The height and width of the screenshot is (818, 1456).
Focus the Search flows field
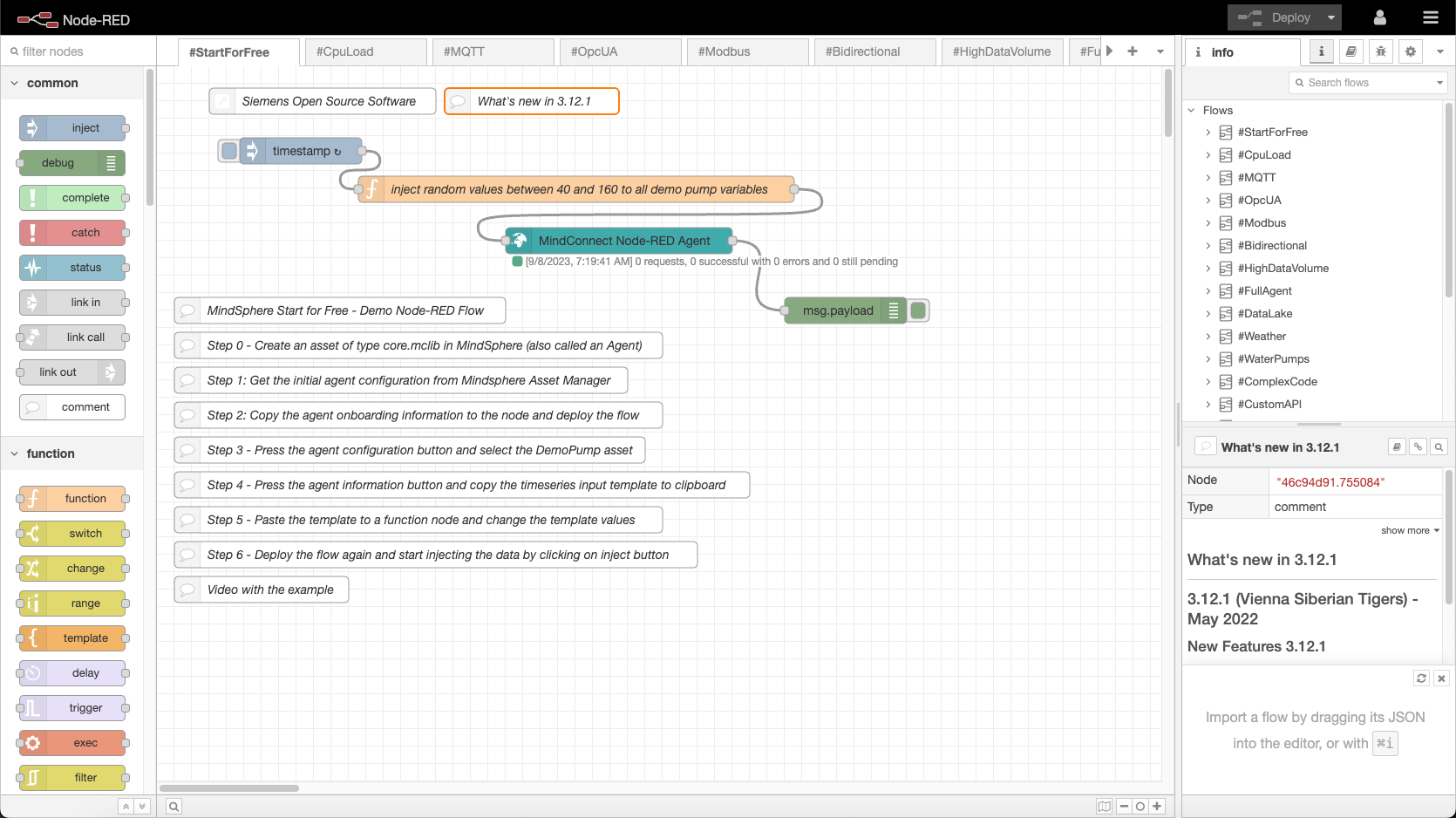click(x=1368, y=83)
